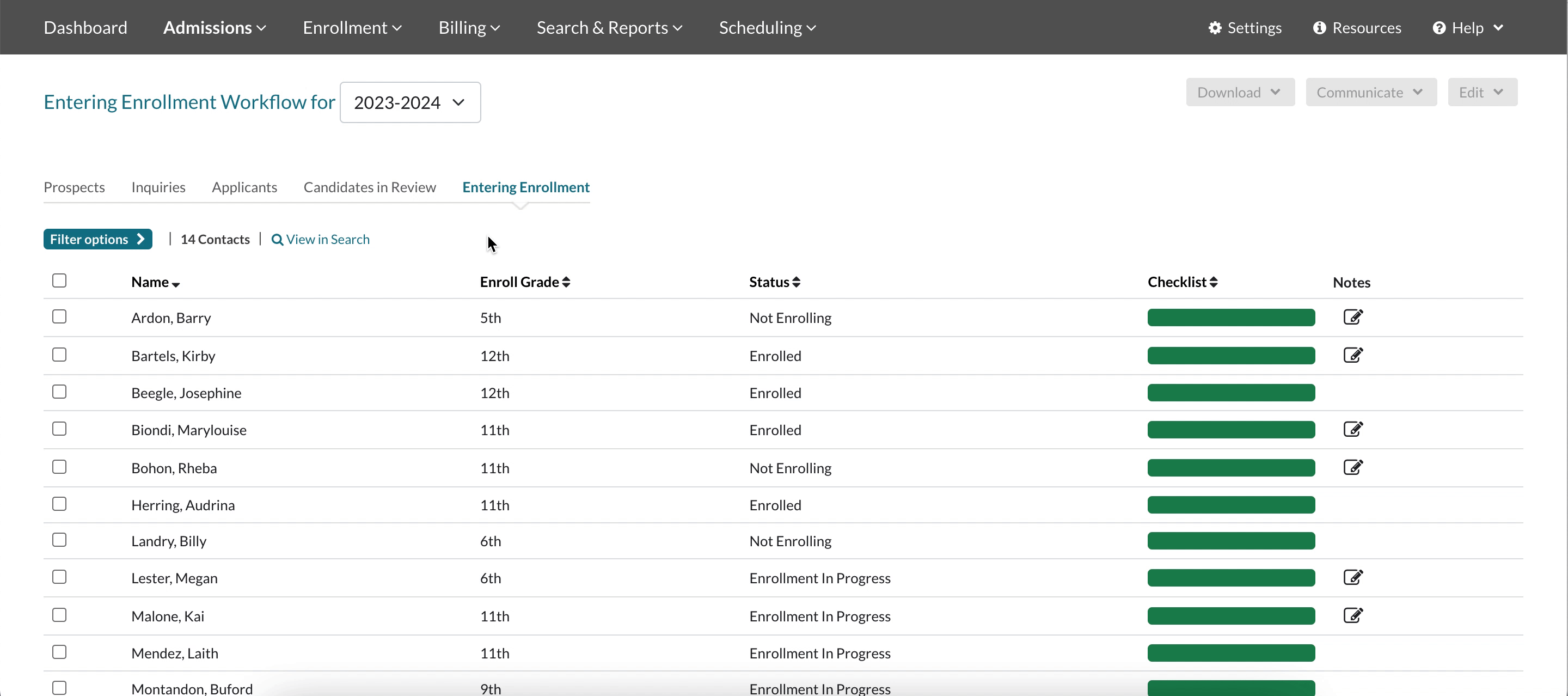Screen dimensions: 1568x696
Task: Expand the Communicate dropdown menu
Action: (1370, 93)
